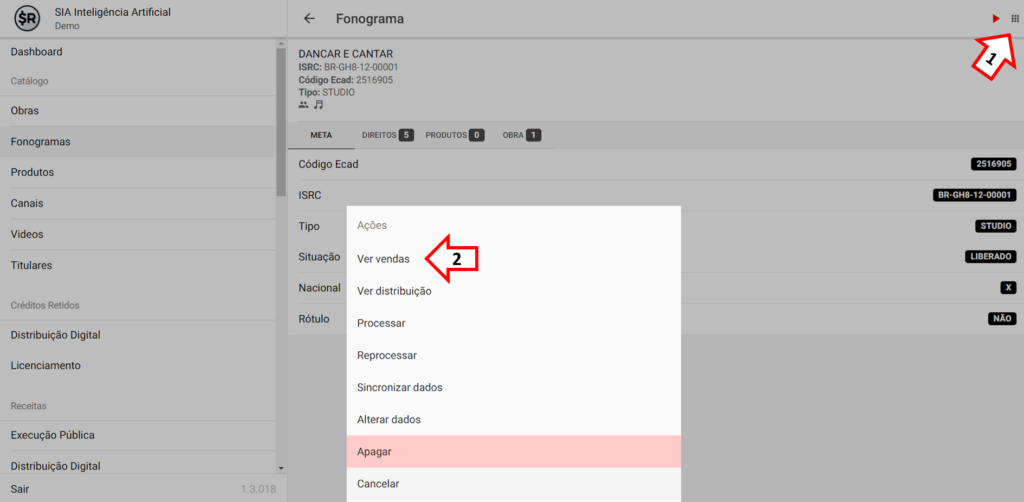Click Sincronizar dados option
Viewport: 1024px width, 502px height.
(399, 387)
